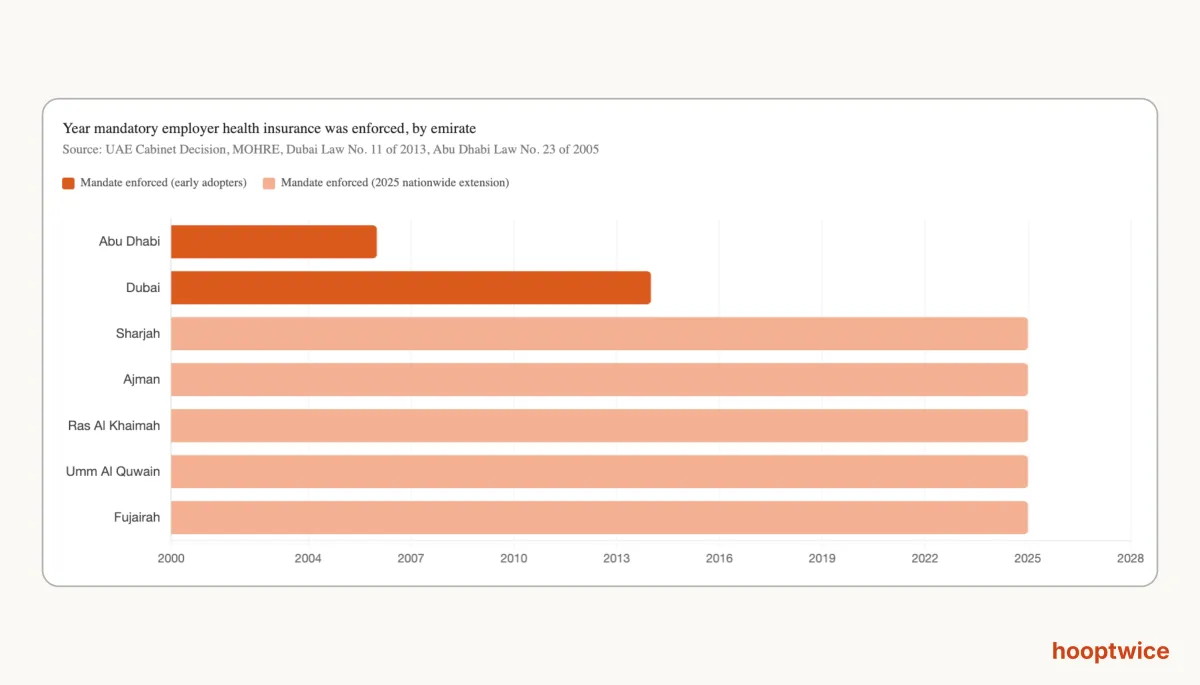Click the 2000 tick label
This screenshot has width=1200, height=685.
point(171,558)
